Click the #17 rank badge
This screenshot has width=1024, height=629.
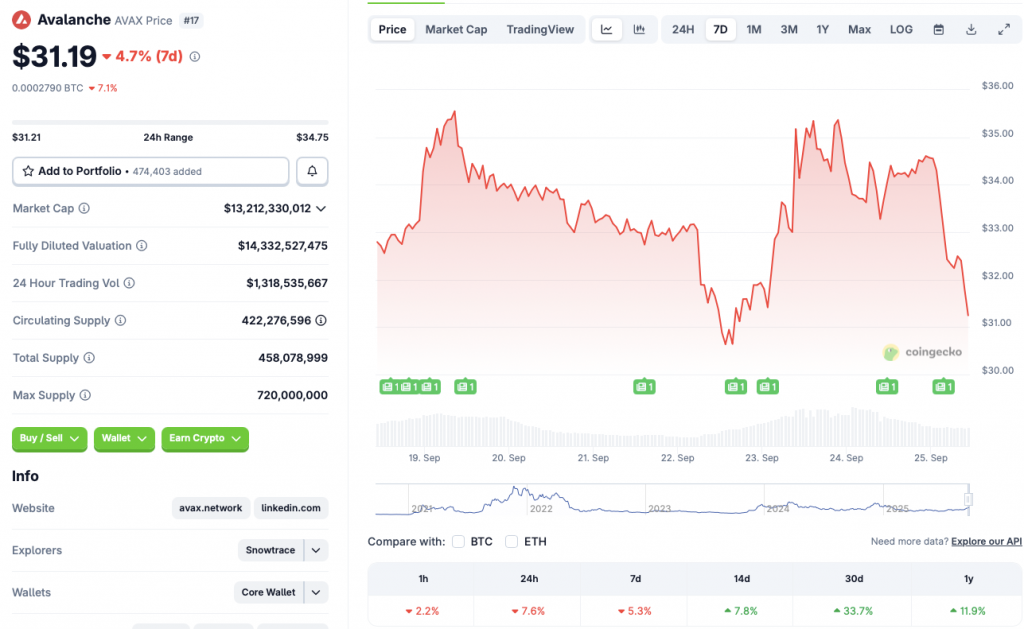(191, 20)
